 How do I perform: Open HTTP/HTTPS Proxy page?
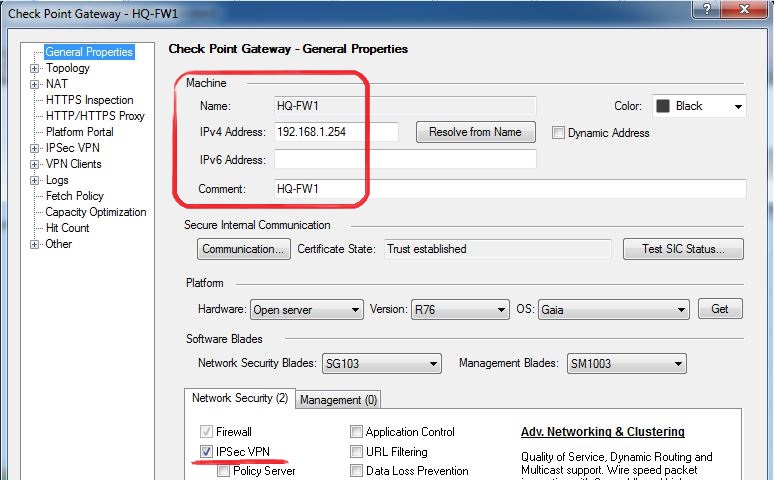pyautogui.click(x=95, y=116)
